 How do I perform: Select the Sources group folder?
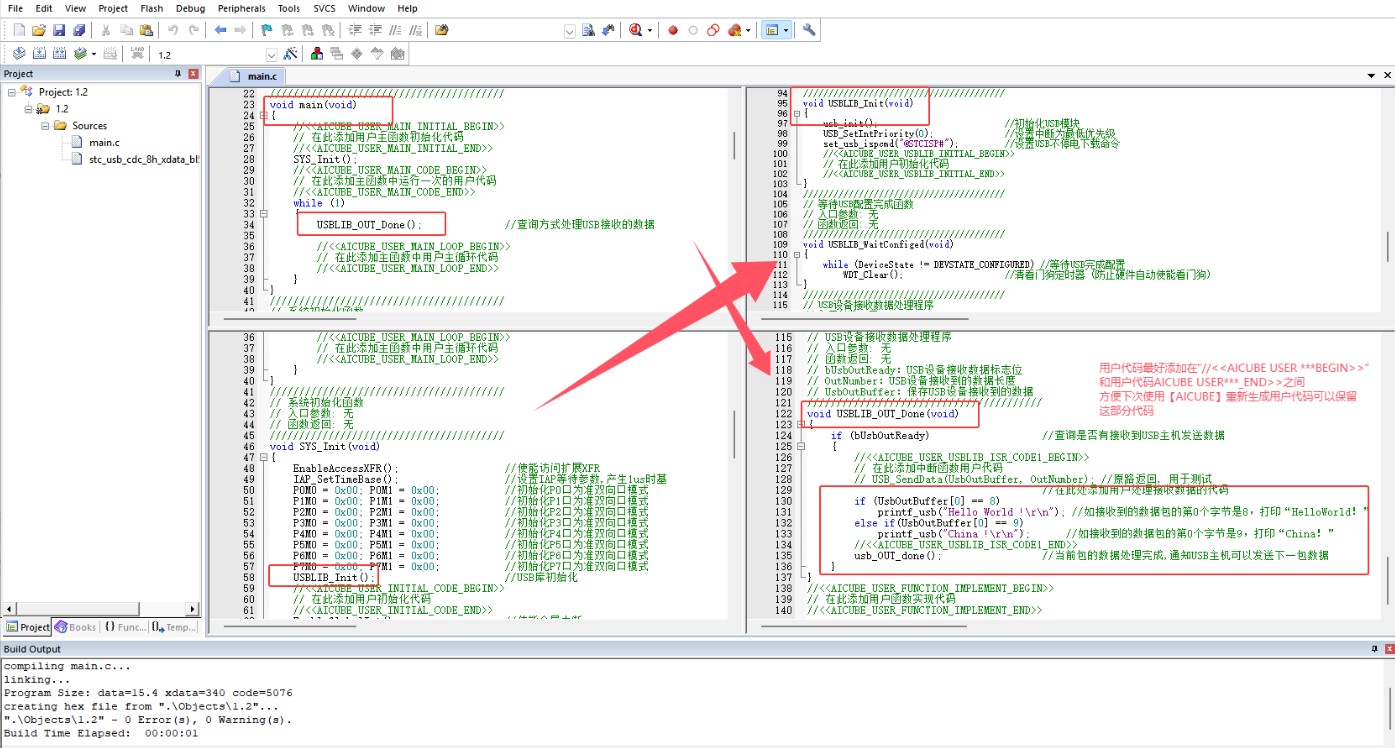pos(89,126)
